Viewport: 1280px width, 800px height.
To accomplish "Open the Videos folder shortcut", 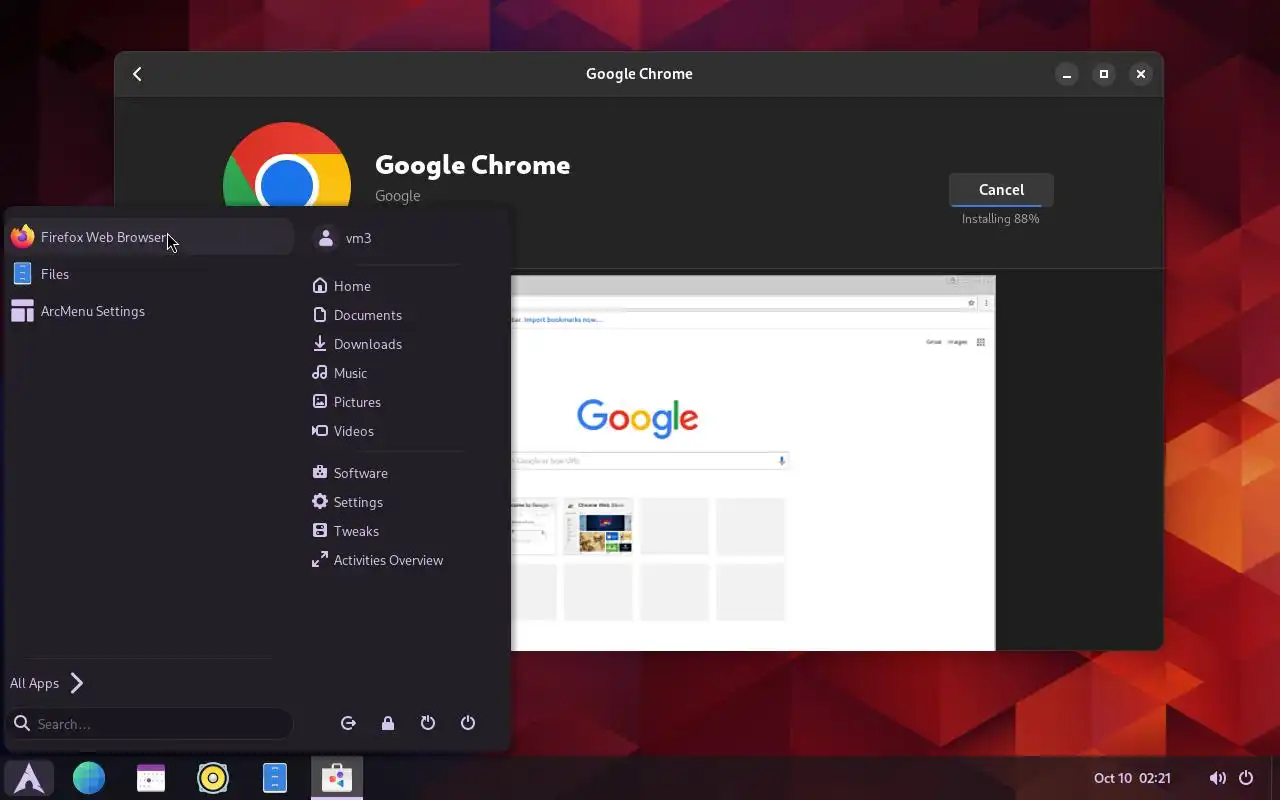I will click(x=343, y=431).
